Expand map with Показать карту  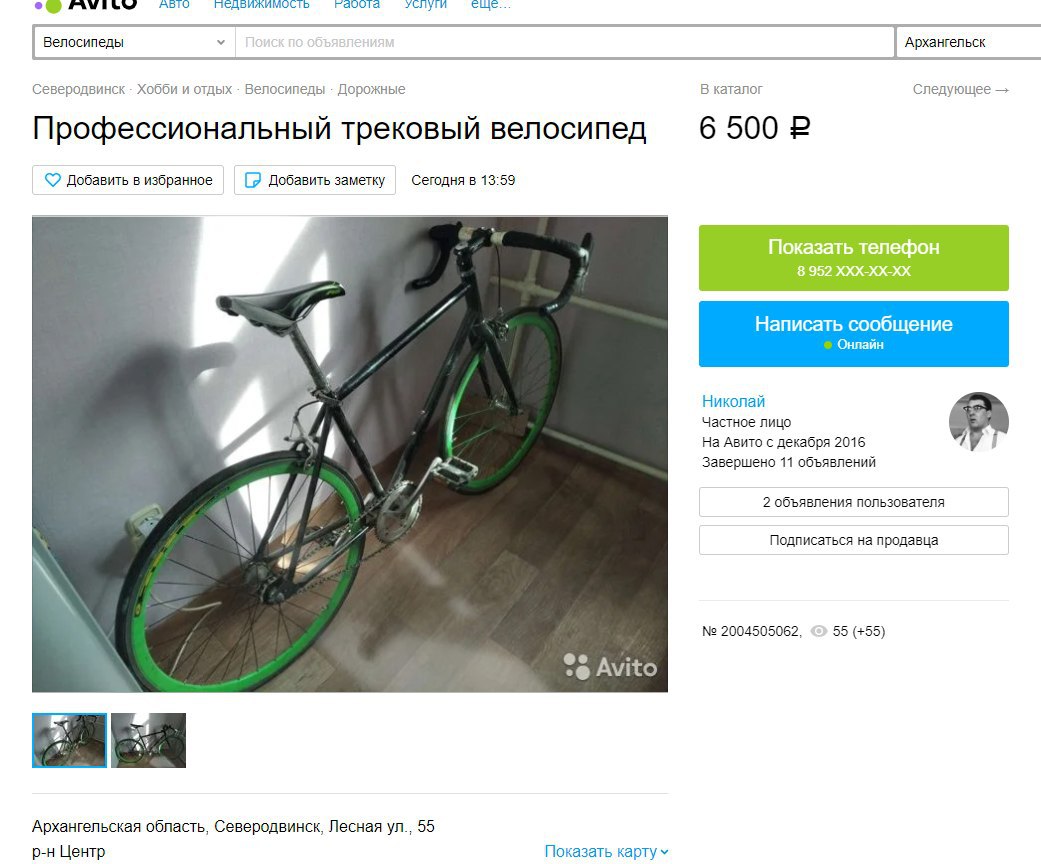click(606, 851)
